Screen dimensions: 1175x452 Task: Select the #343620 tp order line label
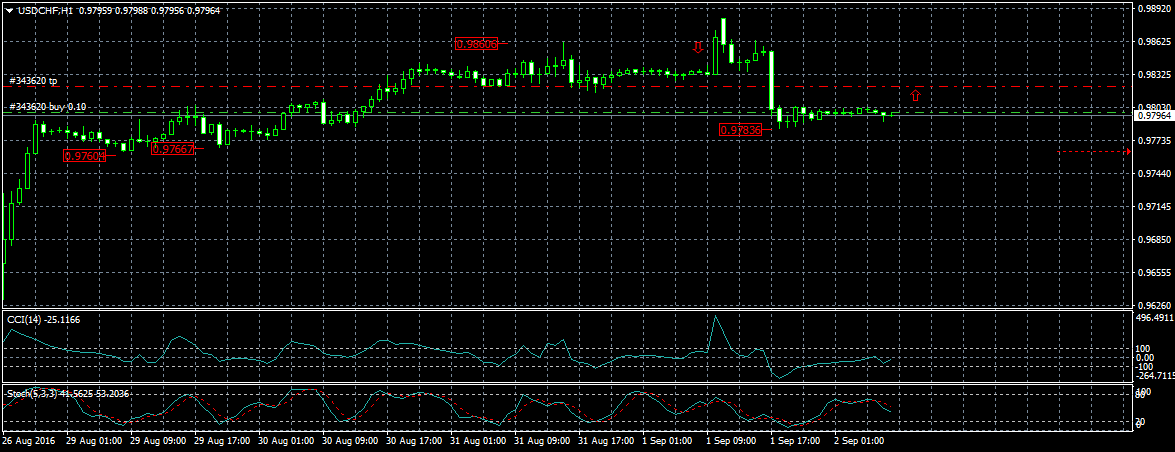click(x=31, y=80)
